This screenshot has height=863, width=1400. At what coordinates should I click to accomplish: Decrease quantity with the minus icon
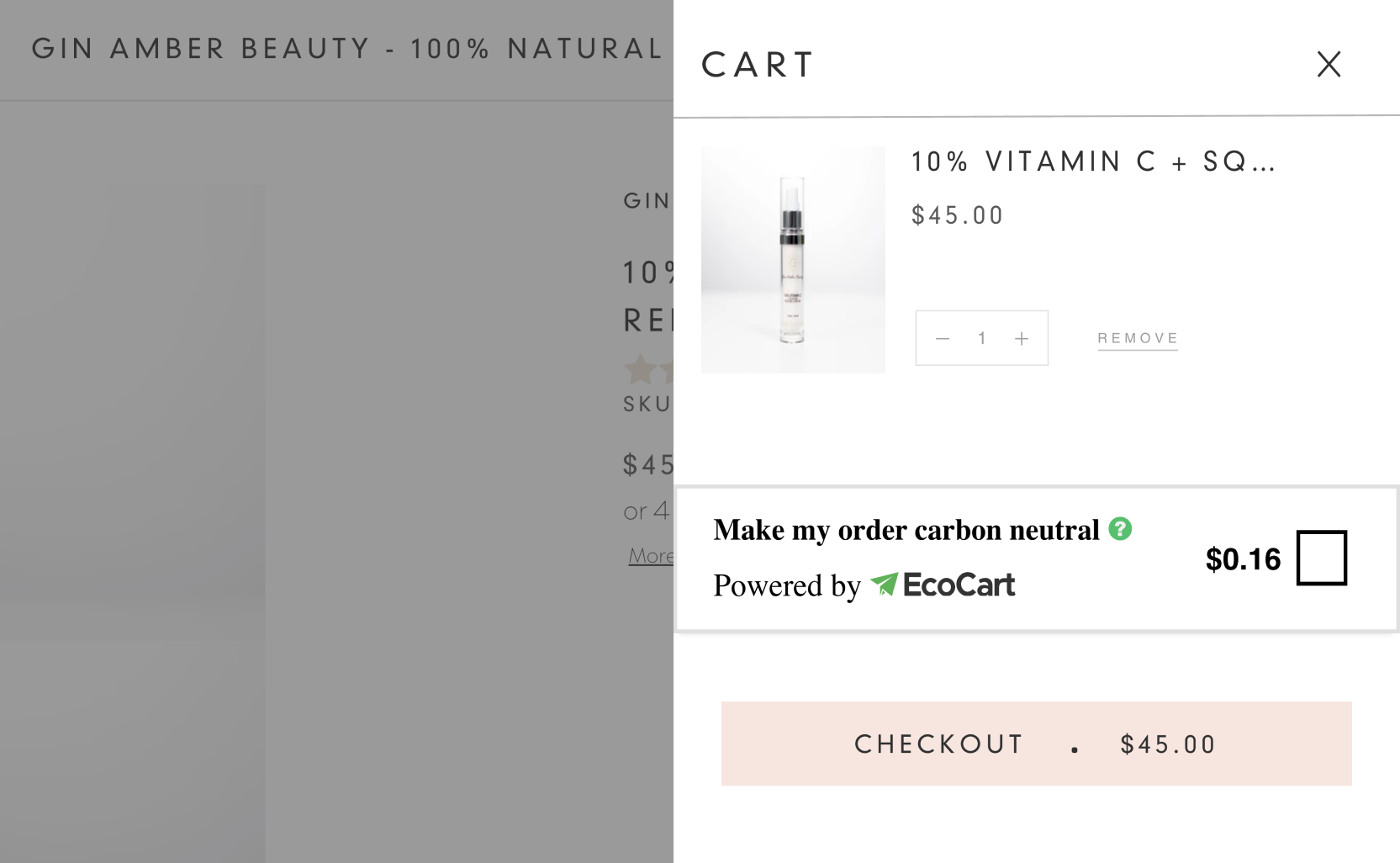click(943, 338)
